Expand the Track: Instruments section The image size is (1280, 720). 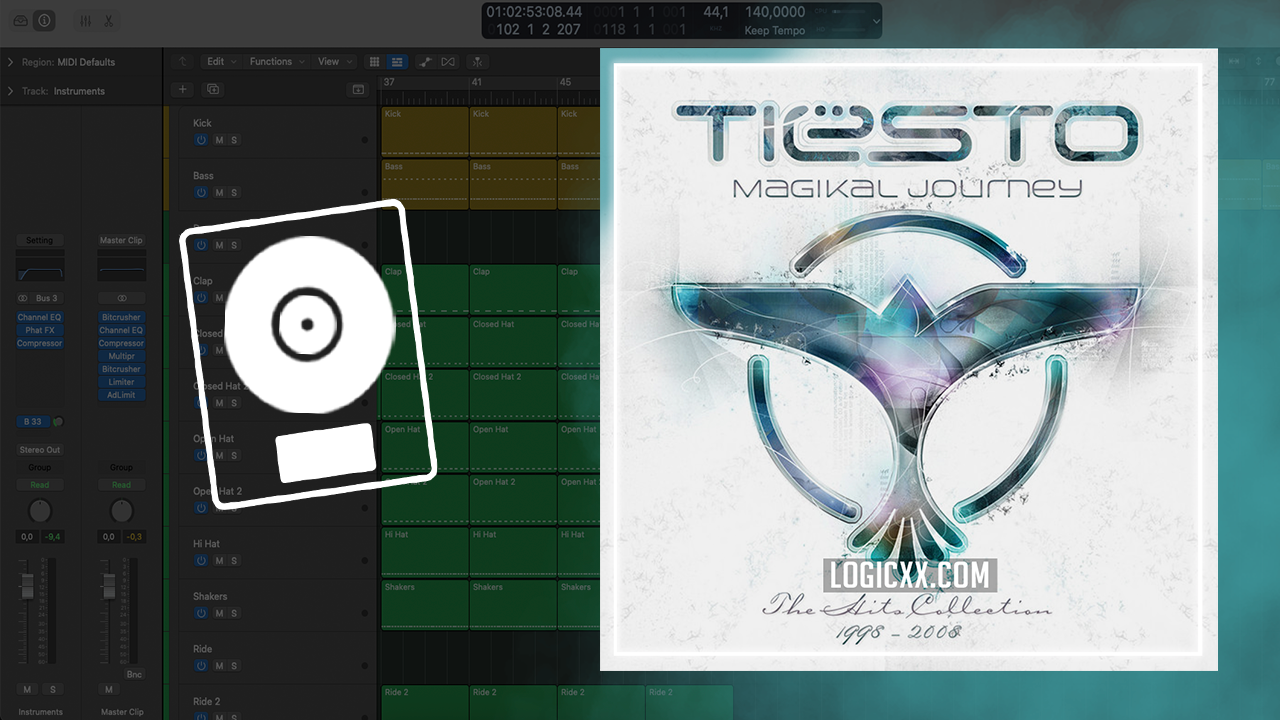[x=10, y=91]
